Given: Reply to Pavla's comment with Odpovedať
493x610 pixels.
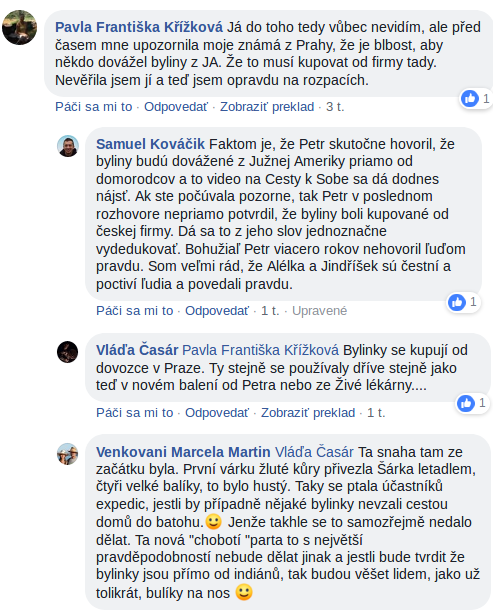Looking at the screenshot, I should 176,107.
